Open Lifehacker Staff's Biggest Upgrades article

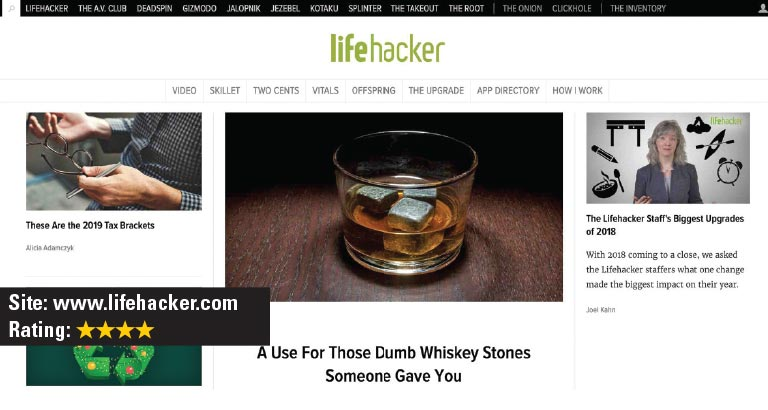[665, 225]
